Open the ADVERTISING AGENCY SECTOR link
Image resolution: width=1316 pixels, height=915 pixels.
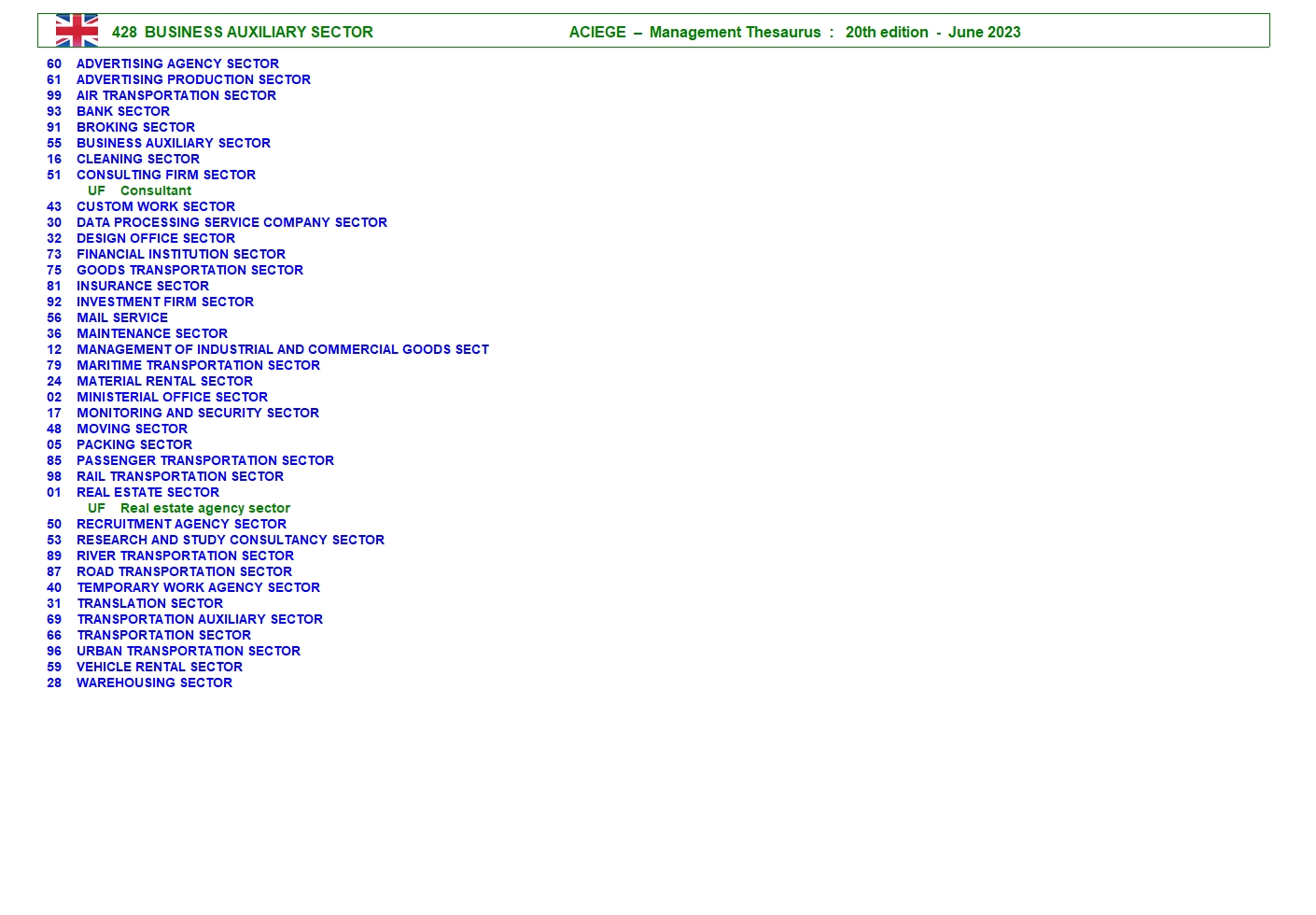coord(177,64)
